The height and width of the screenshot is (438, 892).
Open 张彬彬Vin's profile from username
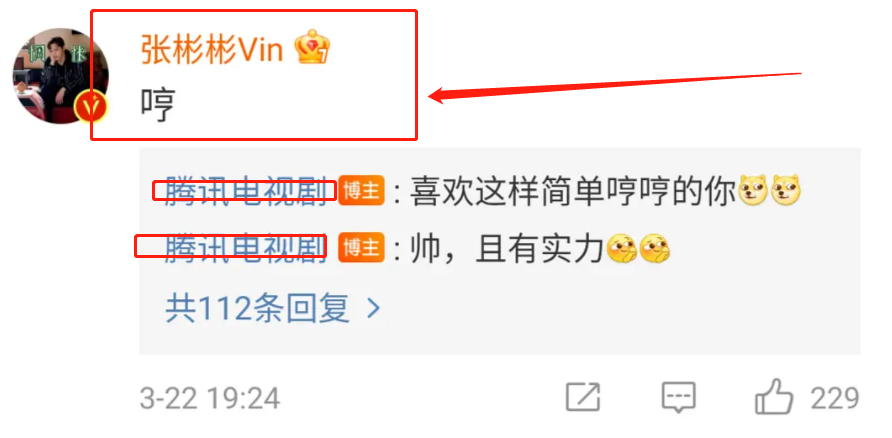212,51
